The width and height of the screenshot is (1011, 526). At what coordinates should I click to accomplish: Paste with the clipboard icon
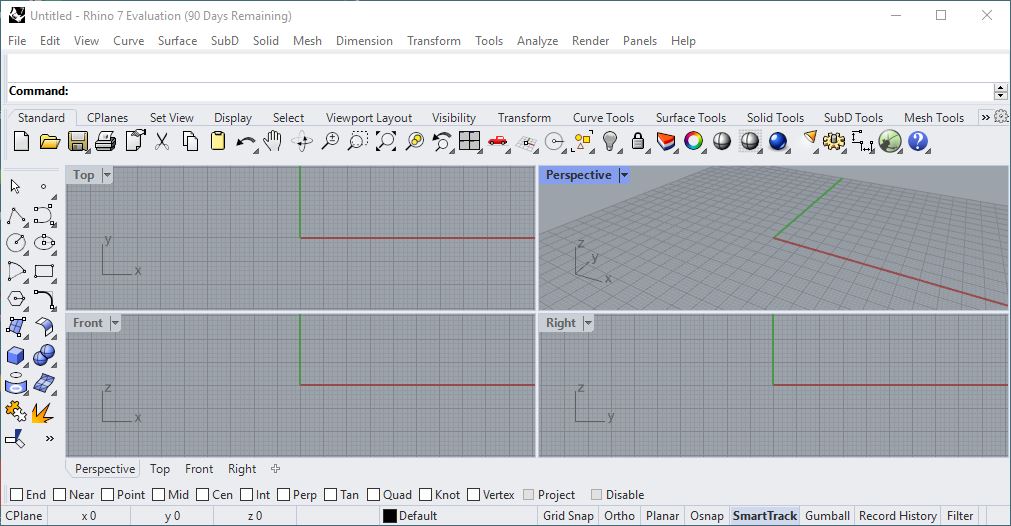point(218,141)
